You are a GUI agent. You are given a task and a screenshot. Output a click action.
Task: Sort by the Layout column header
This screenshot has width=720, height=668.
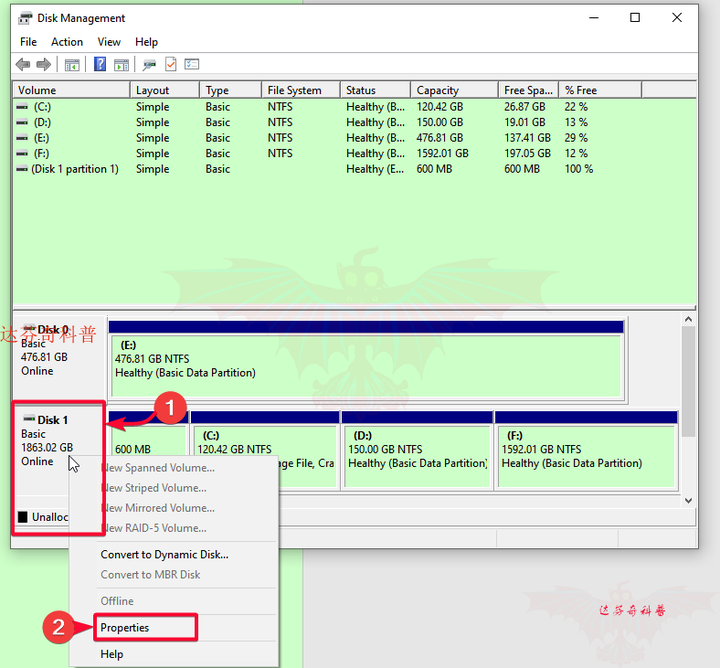165,90
